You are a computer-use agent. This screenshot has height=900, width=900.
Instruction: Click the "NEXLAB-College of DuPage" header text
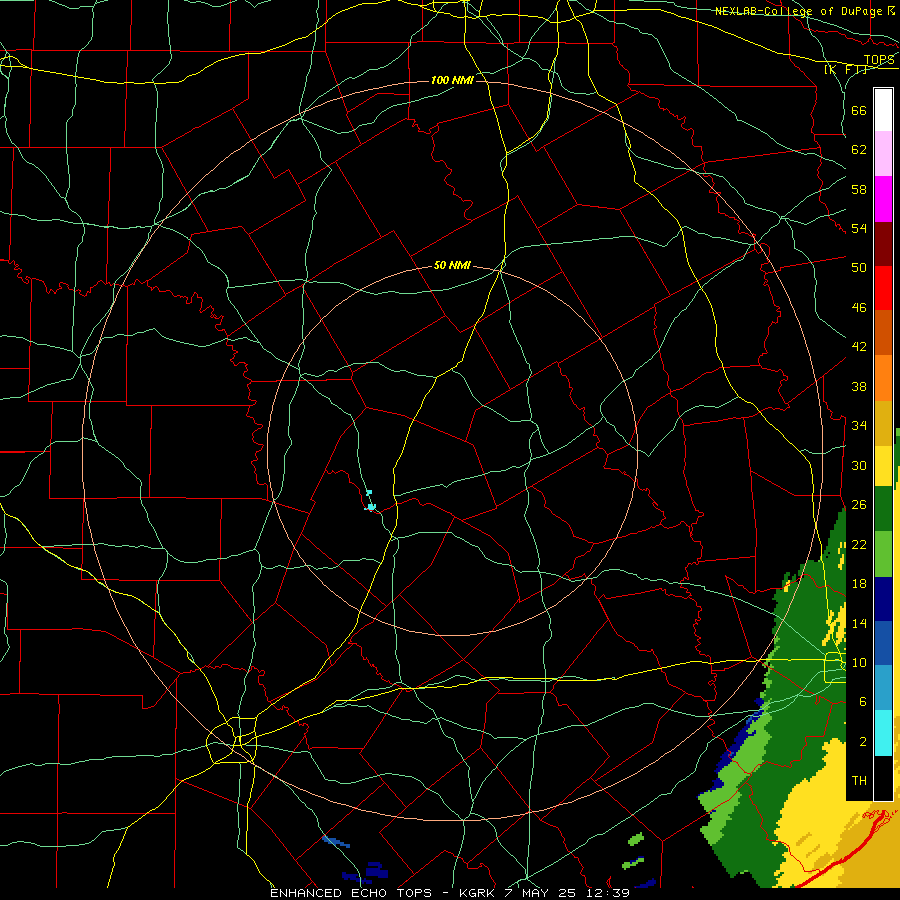point(801,11)
